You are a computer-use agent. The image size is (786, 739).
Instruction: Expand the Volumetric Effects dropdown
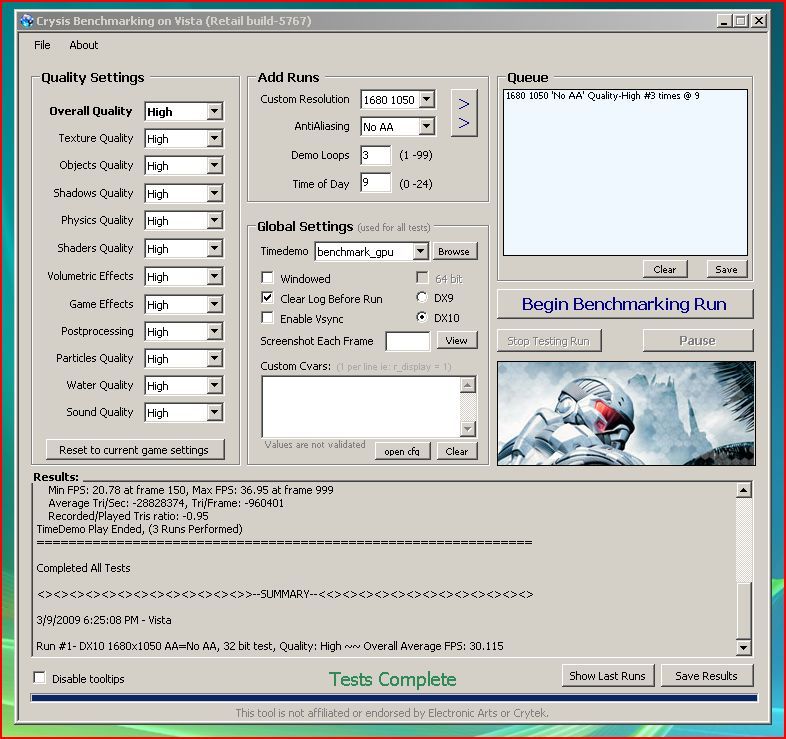coord(214,277)
